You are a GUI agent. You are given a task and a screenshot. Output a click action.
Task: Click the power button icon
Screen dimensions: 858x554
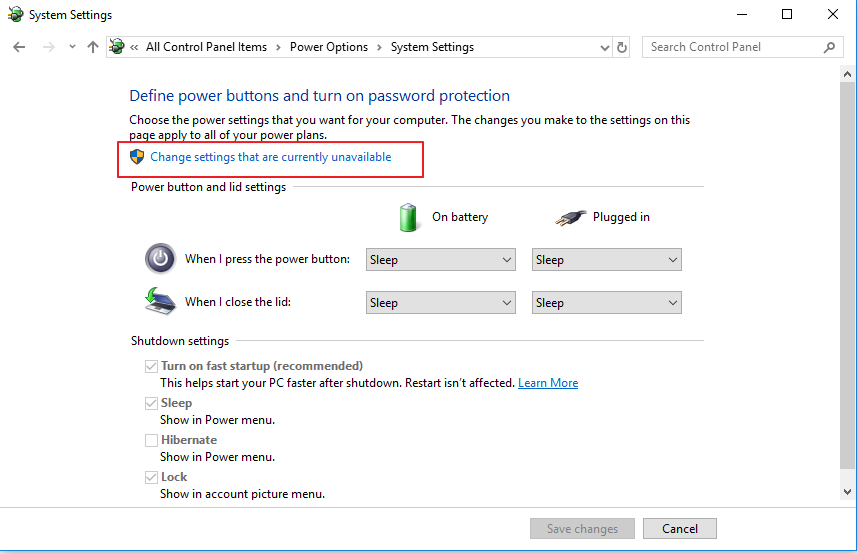[160, 258]
